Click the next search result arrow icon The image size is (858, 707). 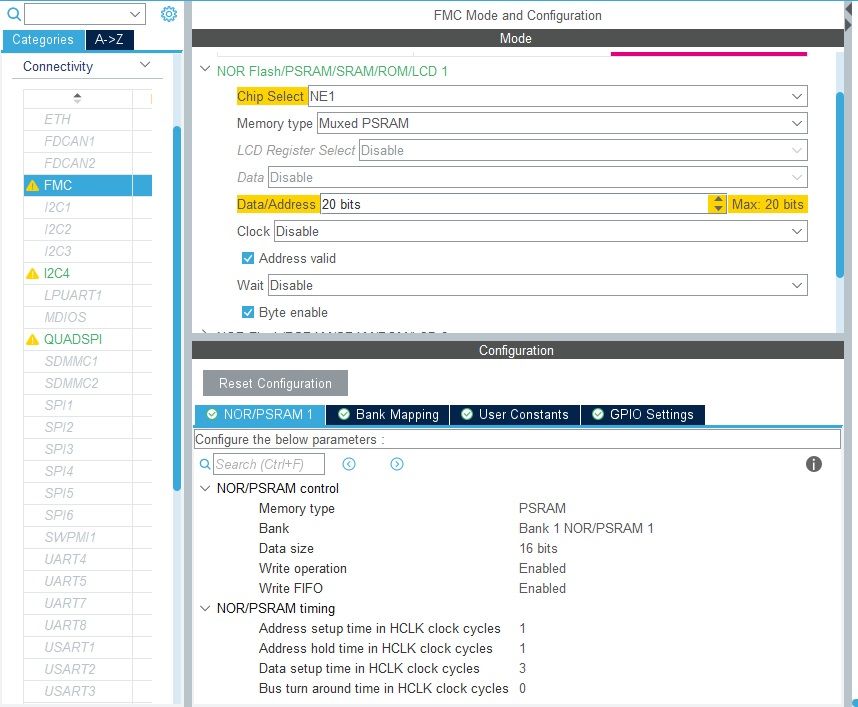pyautogui.click(x=397, y=464)
